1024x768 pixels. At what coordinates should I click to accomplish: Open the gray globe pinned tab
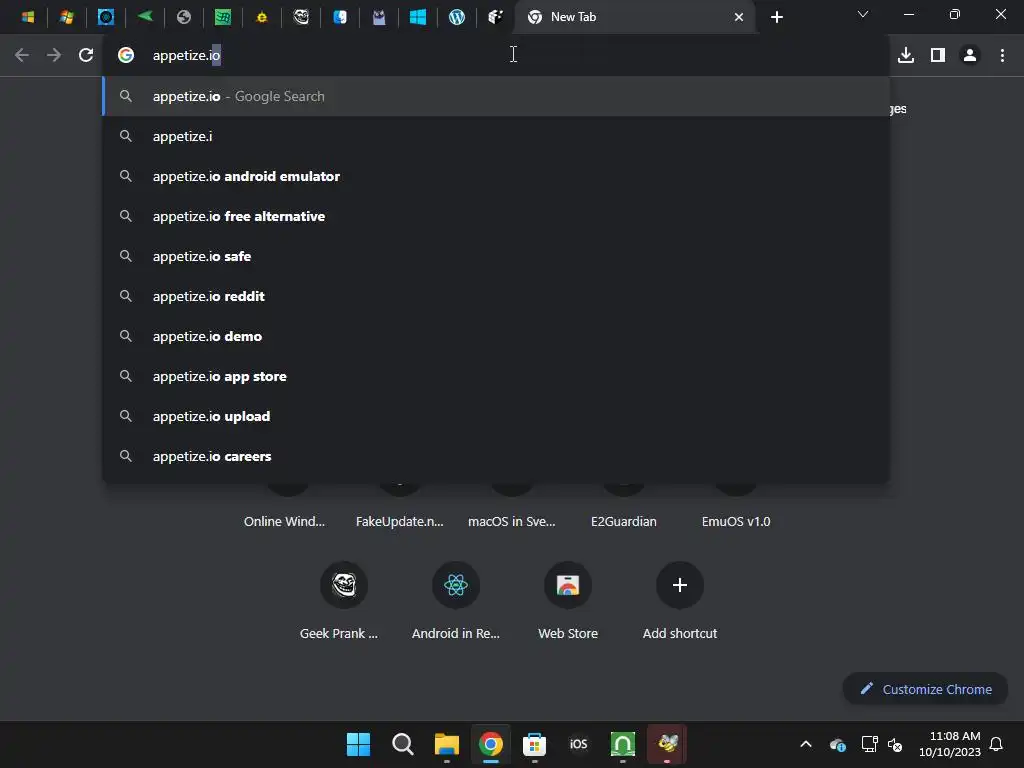tap(184, 17)
